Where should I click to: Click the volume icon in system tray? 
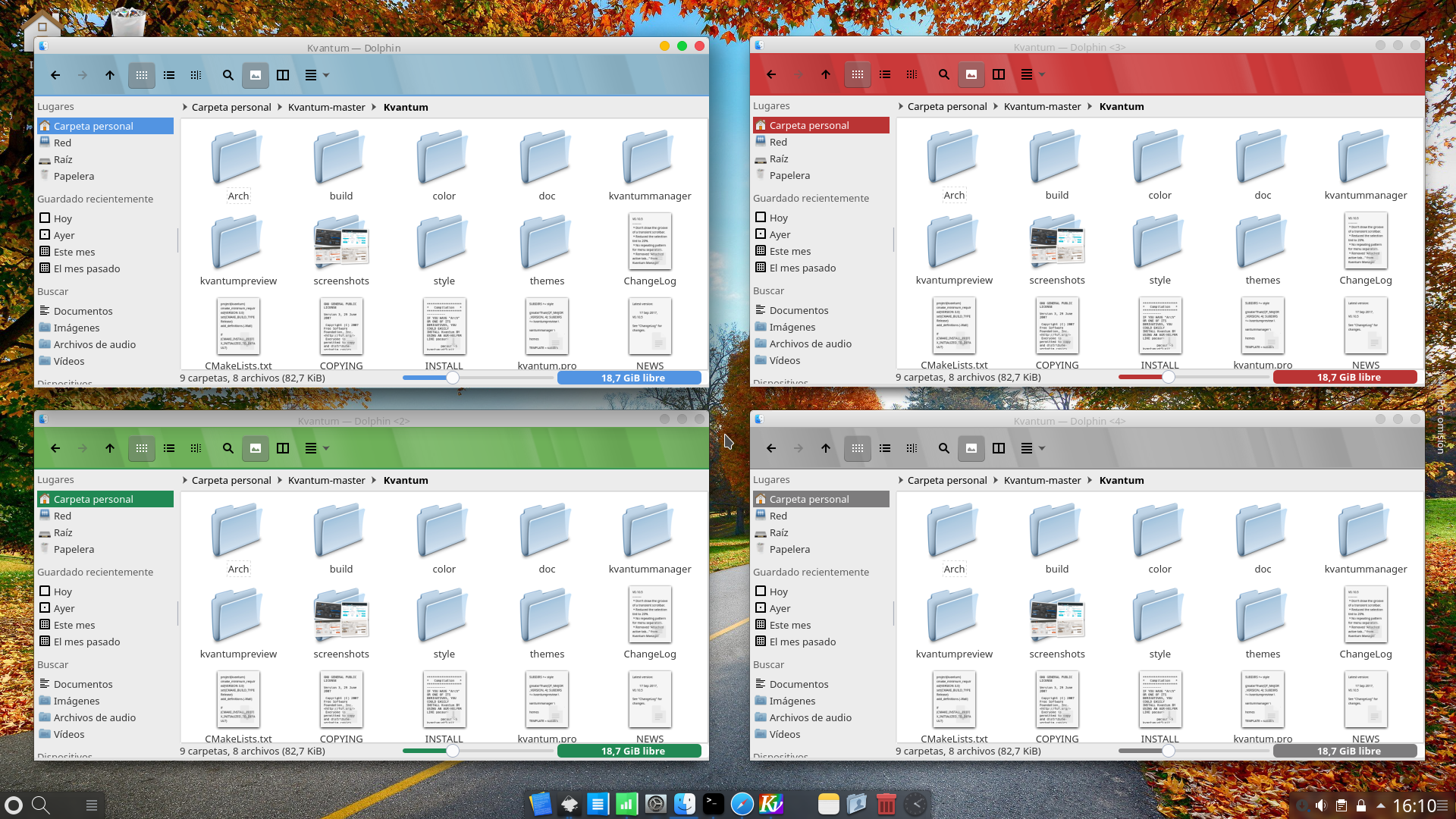point(1321,805)
